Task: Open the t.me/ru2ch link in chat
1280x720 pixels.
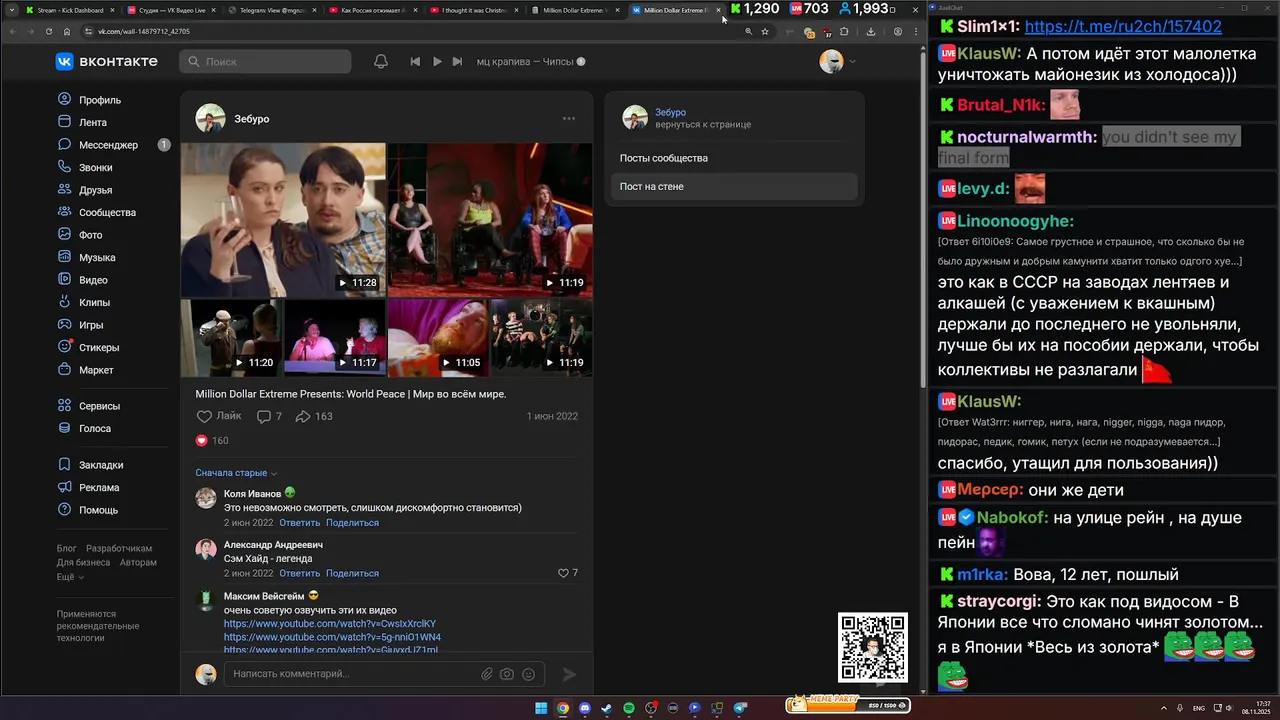Action: (1123, 27)
